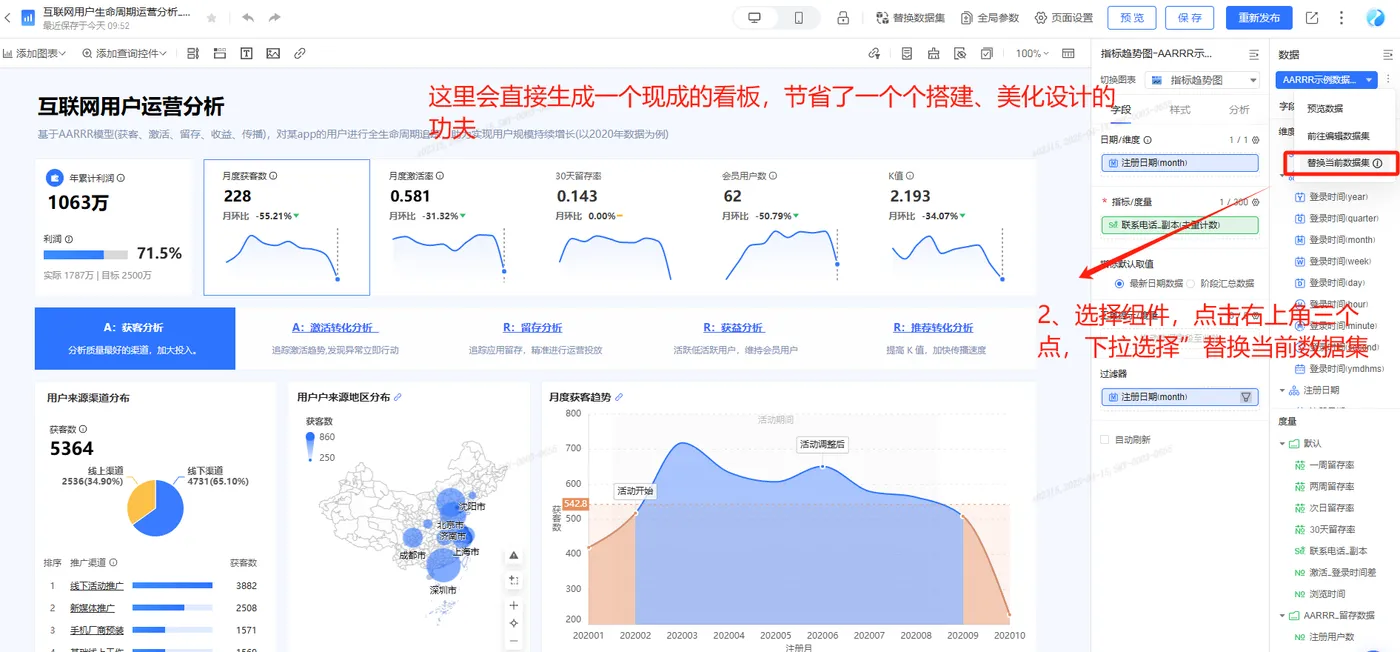Open 页面设置 with gear icon
The width and height of the screenshot is (1400, 652).
tap(1064, 18)
